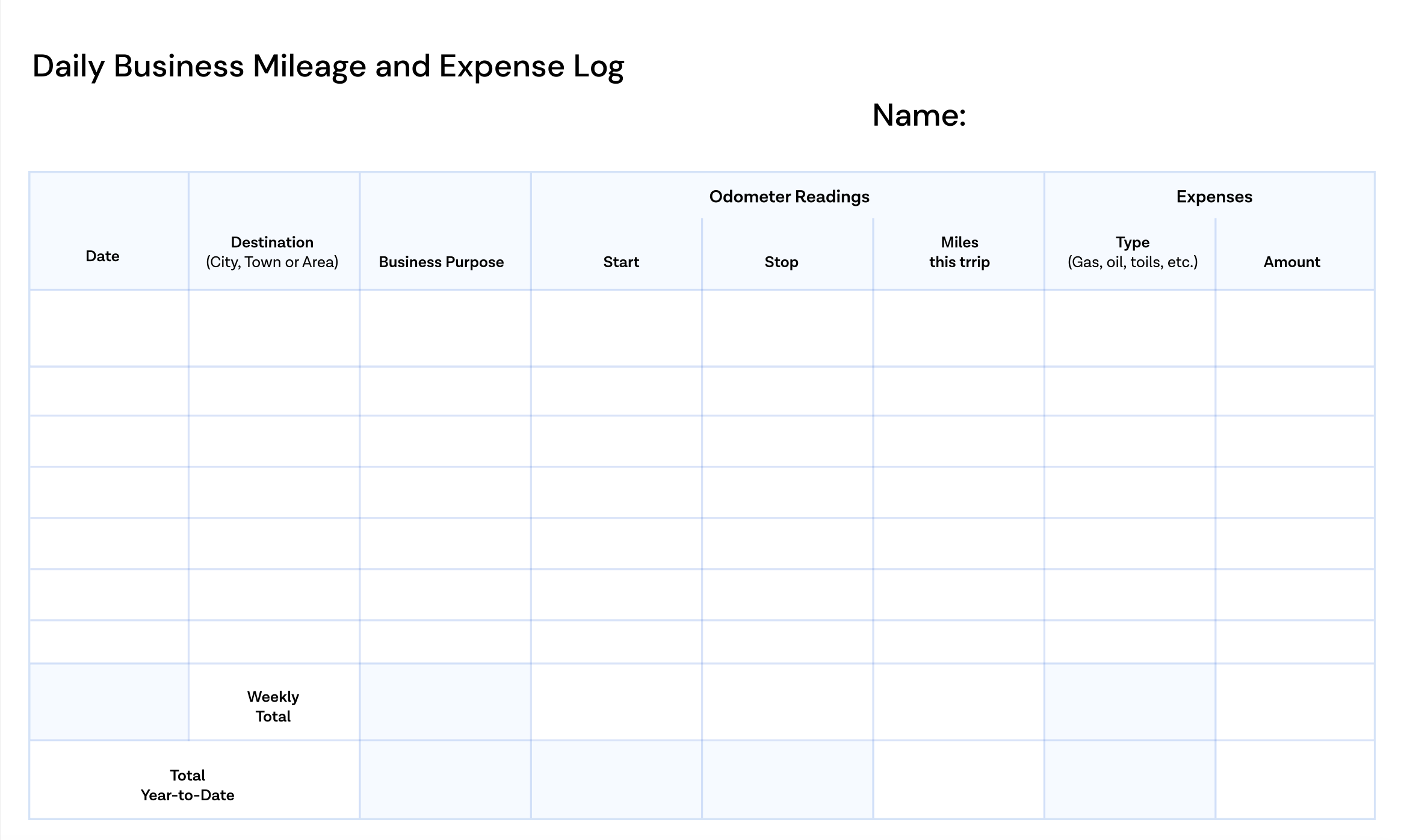This screenshot has height=840, width=1407.
Task: Click the first row Amount cell
Action: pos(1294,328)
